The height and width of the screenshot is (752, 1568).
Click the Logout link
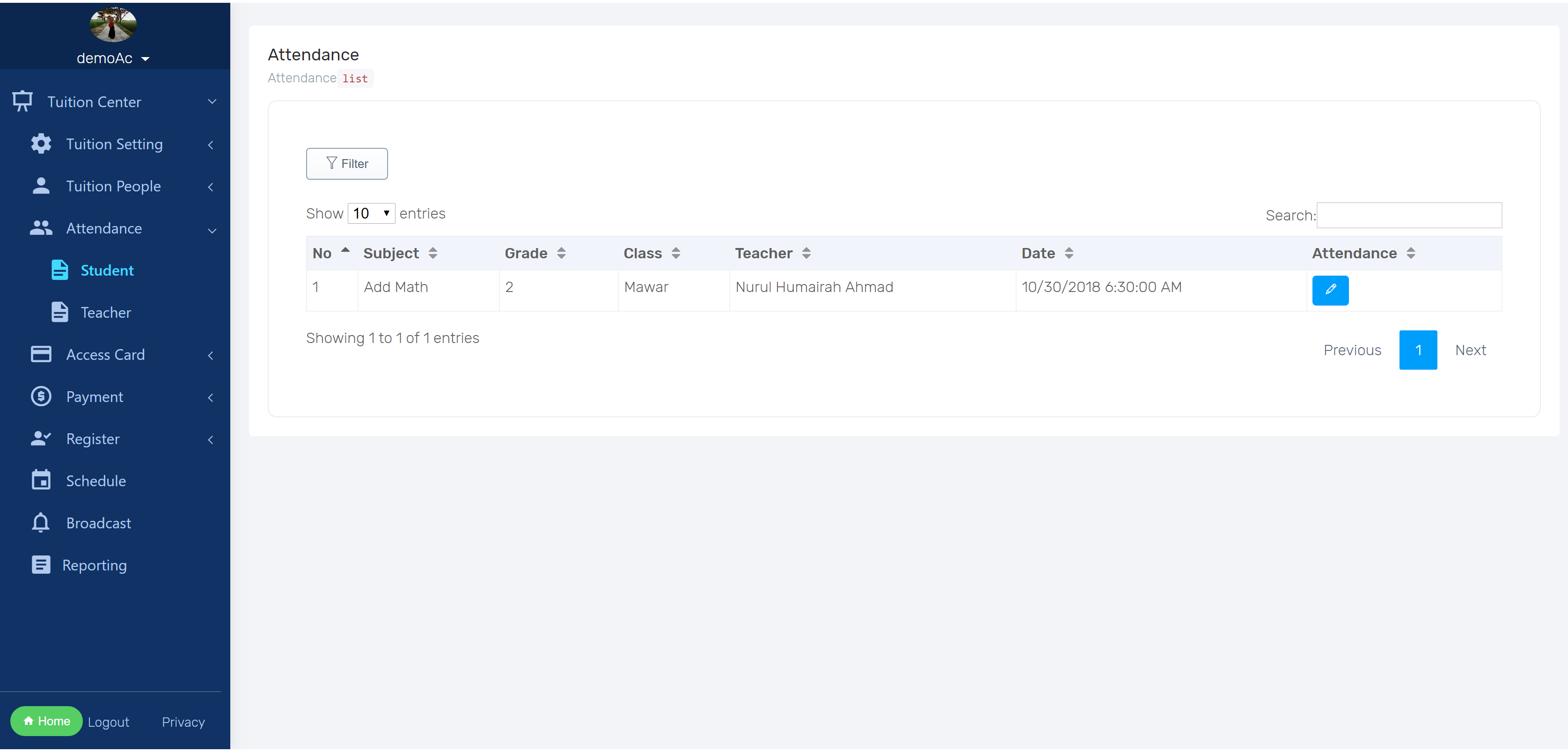pos(108,722)
